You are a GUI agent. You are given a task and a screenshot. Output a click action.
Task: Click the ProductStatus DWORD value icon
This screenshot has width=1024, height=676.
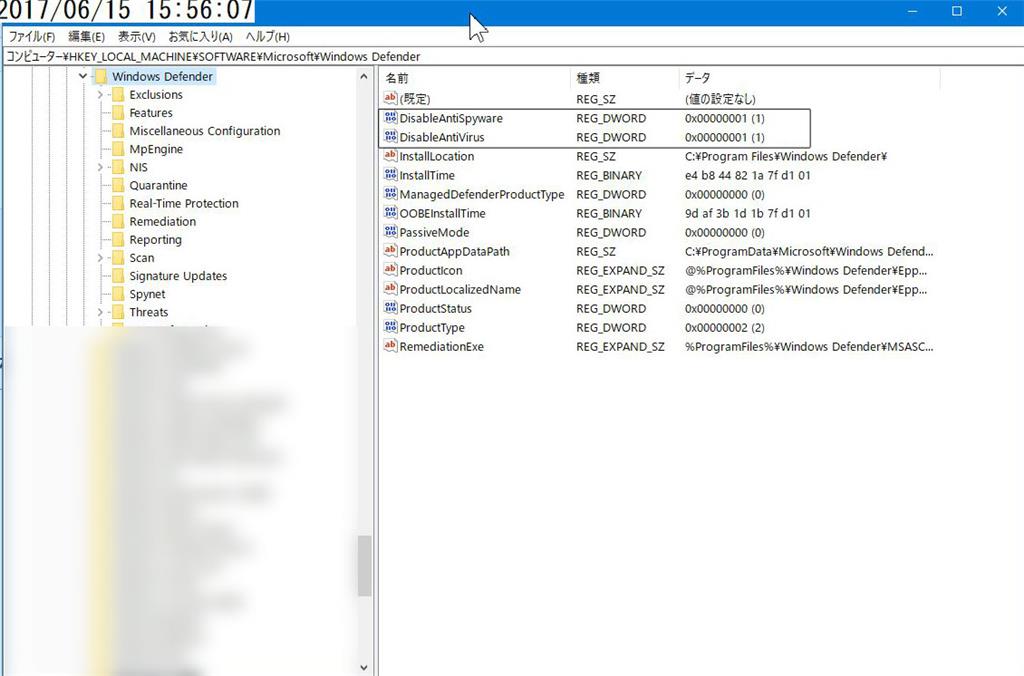point(391,308)
